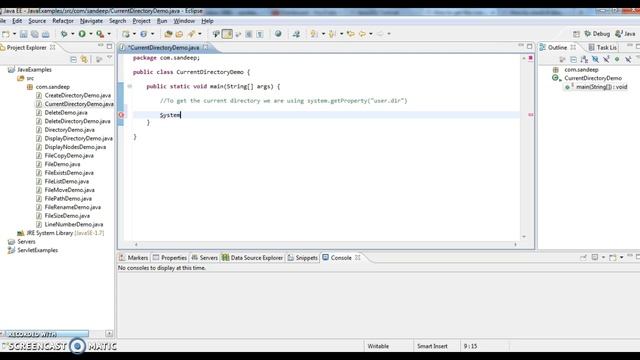640x360 pixels.
Task: Click the Last Edit Location icon
Action: pos(351,34)
